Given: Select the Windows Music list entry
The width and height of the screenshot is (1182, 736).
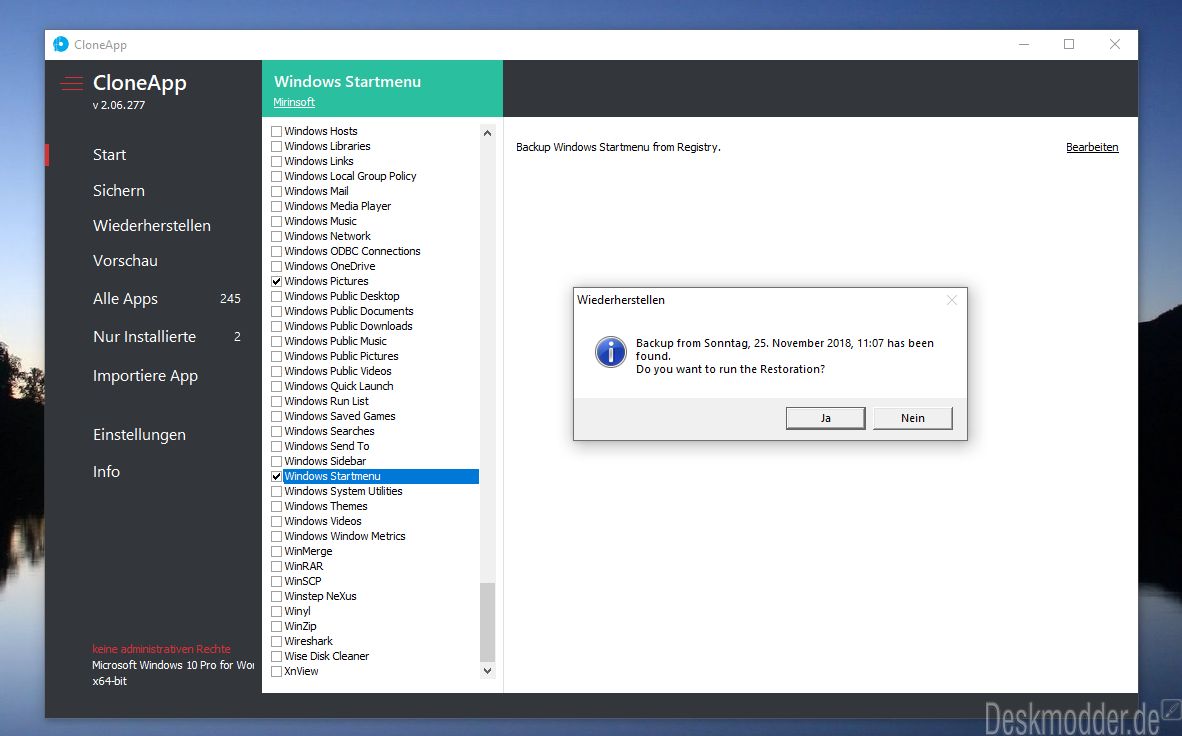Looking at the screenshot, I should (320, 221).
